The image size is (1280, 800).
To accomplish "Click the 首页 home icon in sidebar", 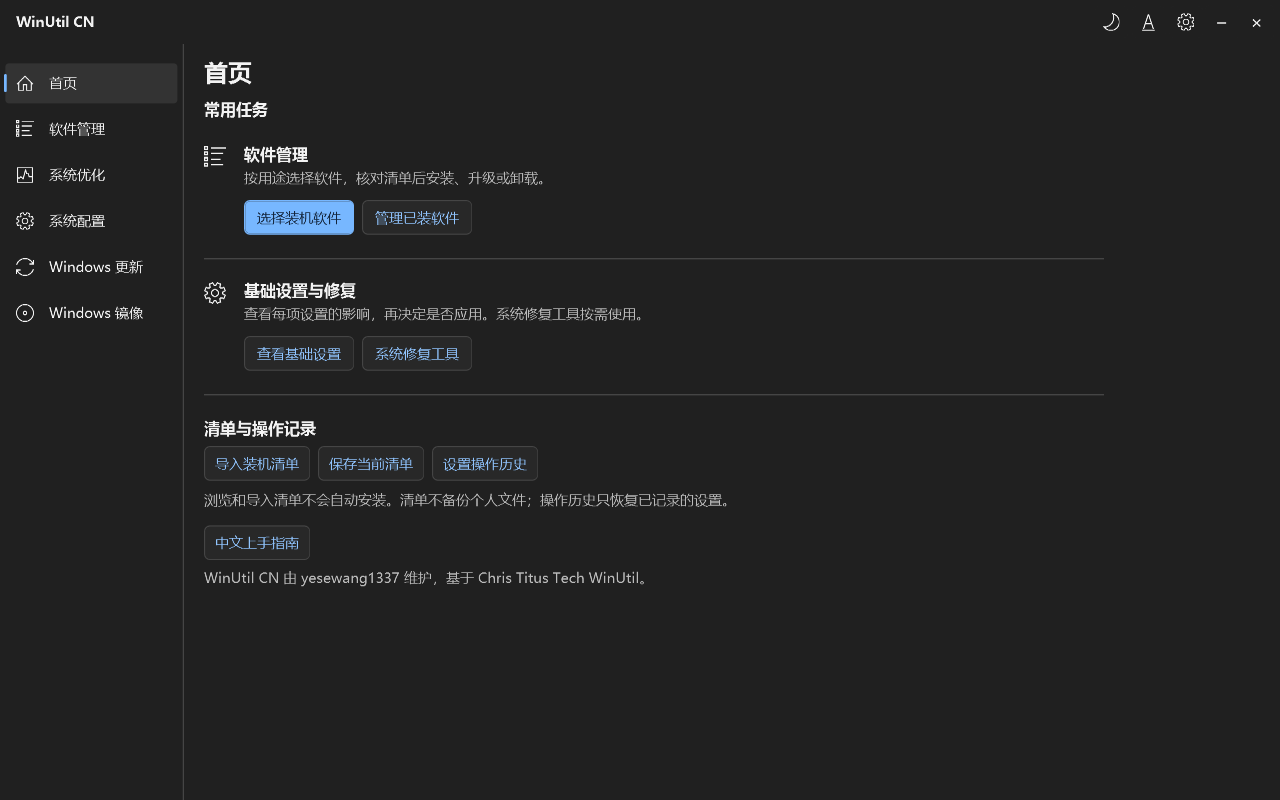I will coord(25,83).
